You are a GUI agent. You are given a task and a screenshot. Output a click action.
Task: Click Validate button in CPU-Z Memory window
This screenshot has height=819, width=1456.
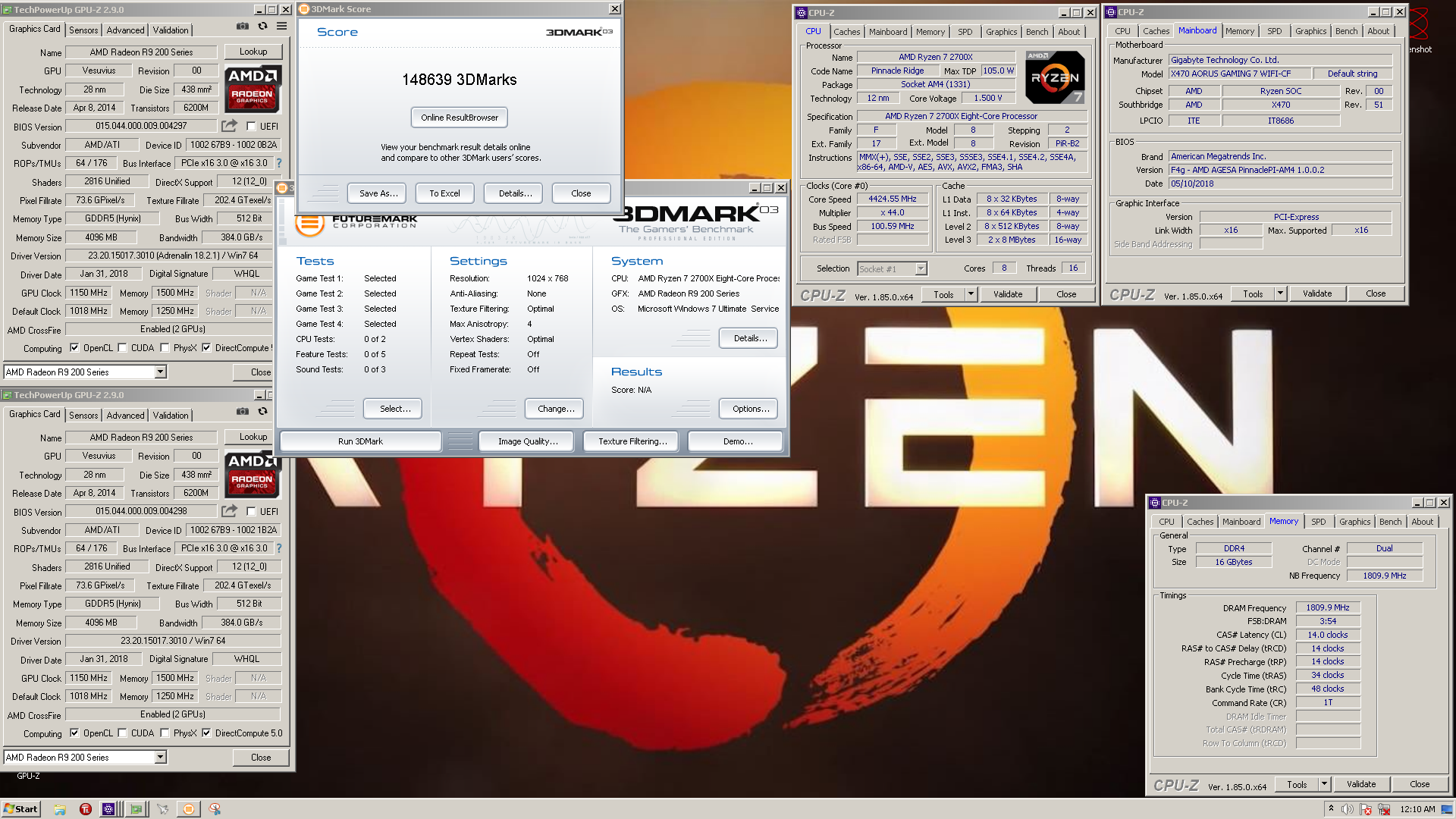click(1361, 784)
